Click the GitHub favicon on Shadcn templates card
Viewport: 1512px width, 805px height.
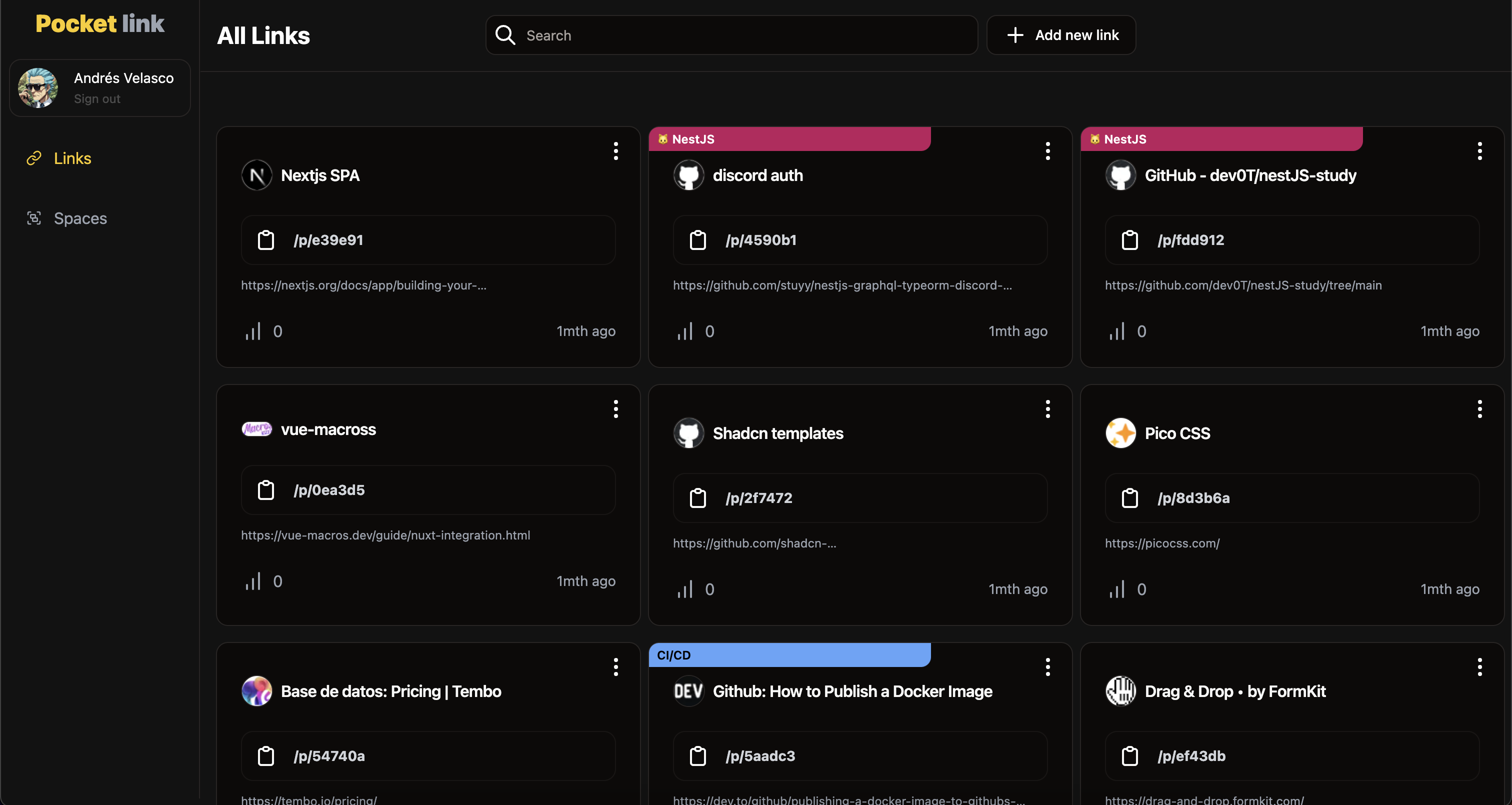688,433
